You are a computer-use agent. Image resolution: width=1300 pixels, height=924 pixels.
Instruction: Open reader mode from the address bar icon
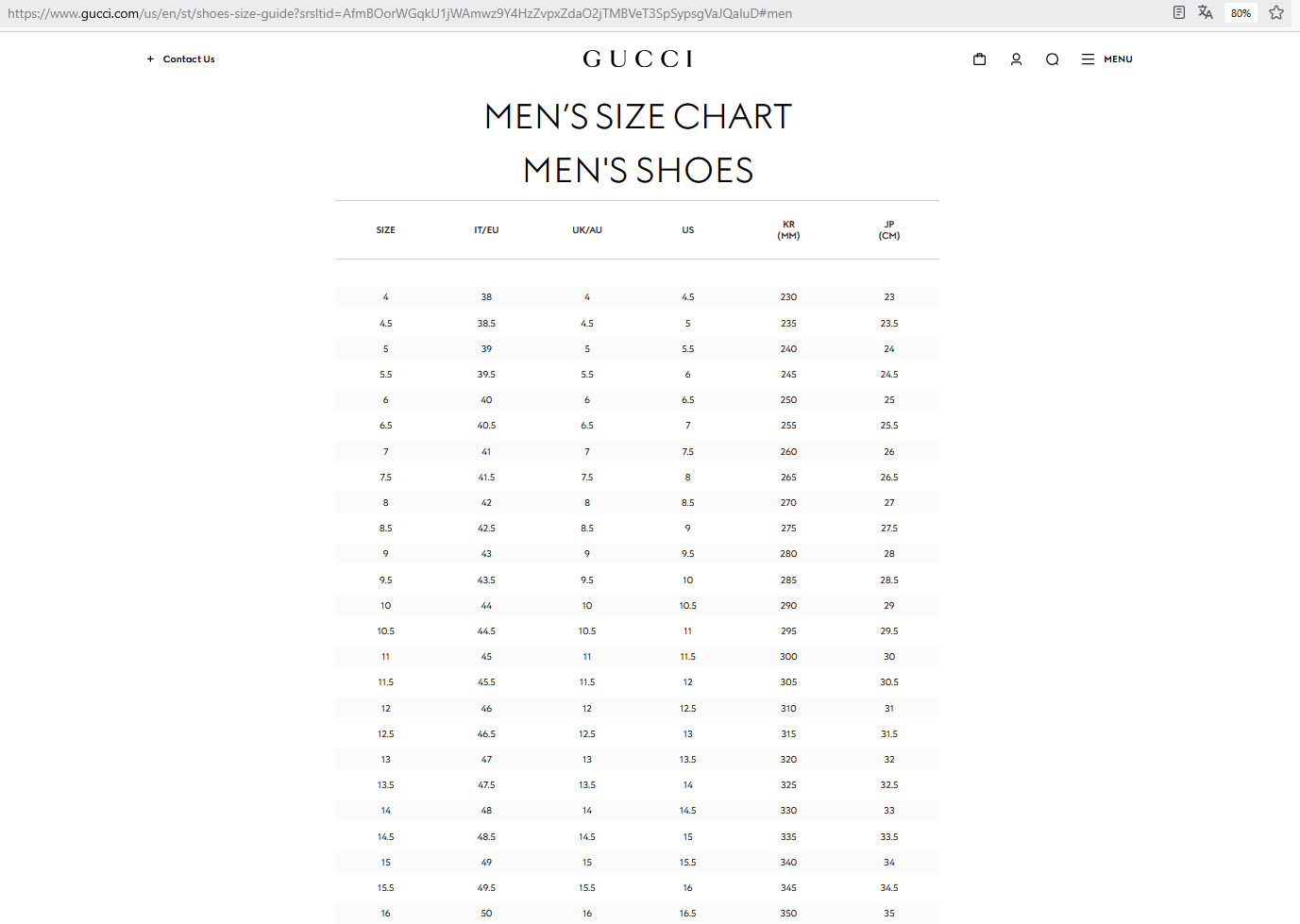[1178, 12]
